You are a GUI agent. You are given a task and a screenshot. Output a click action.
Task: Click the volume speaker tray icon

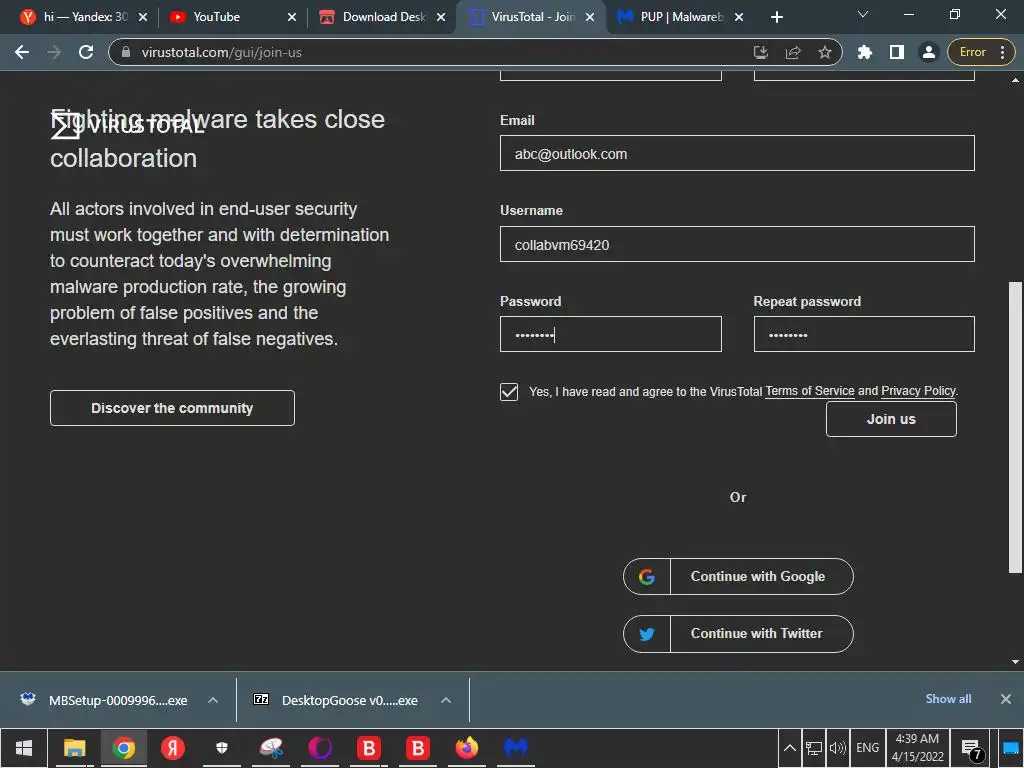837,748
